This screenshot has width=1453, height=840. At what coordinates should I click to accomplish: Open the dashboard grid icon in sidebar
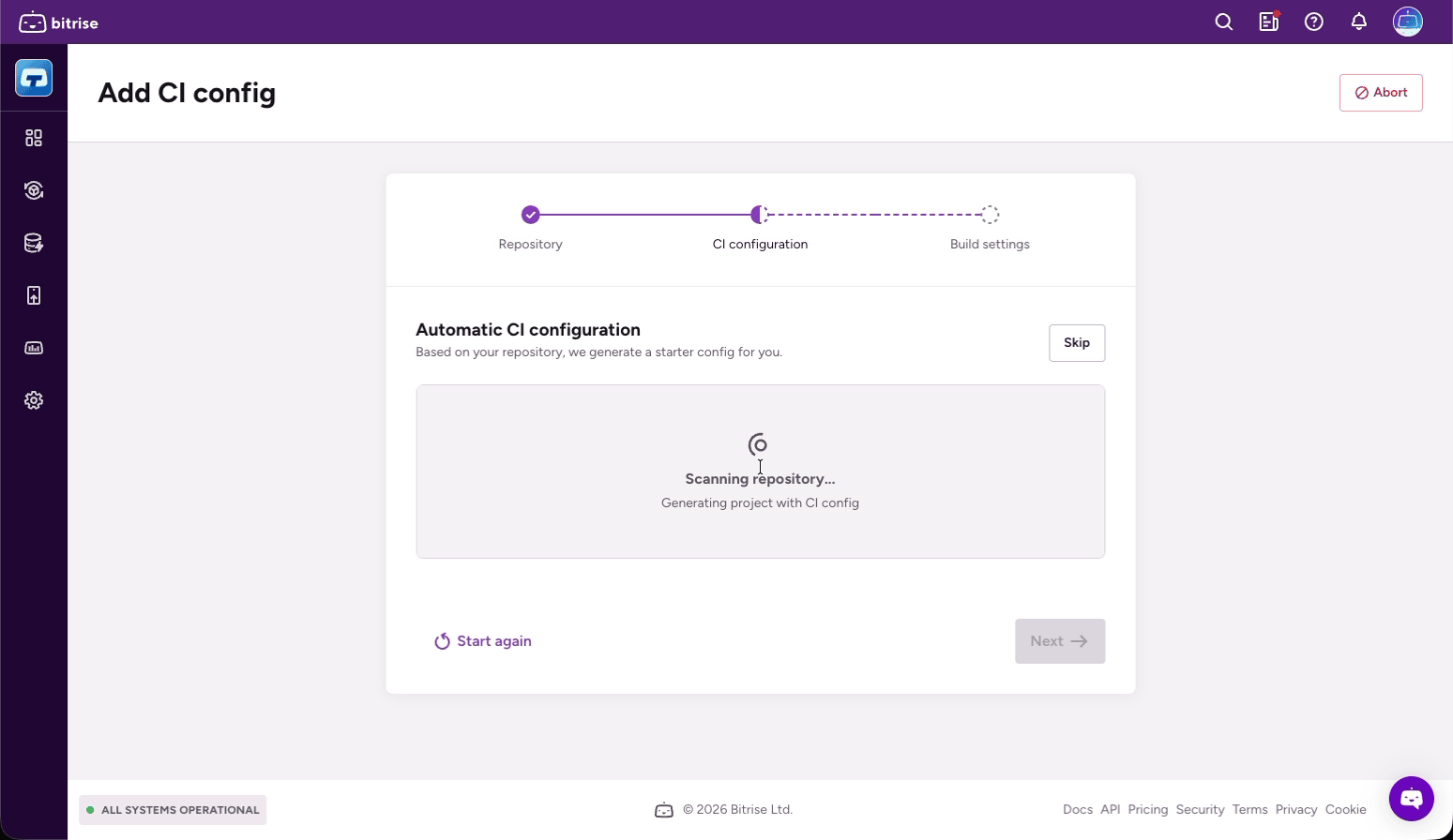click(x=34, y=138)
